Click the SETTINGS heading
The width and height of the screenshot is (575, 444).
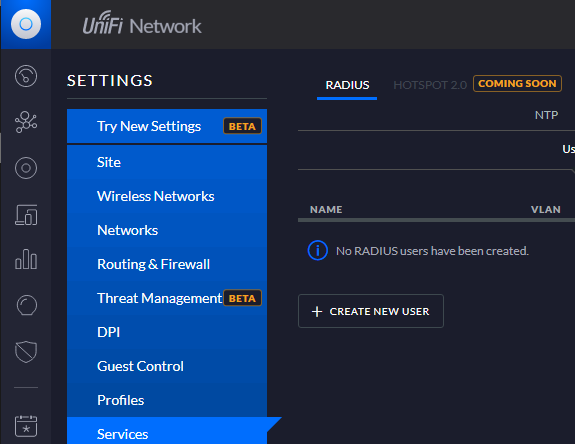(110, 81)
